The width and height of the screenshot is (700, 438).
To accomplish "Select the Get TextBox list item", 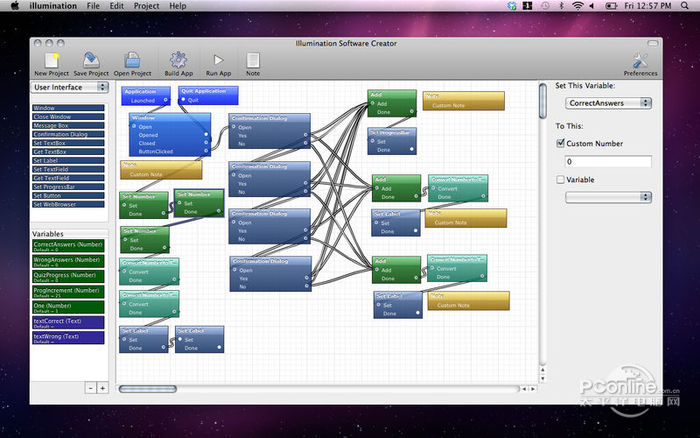I will [68, 152].
